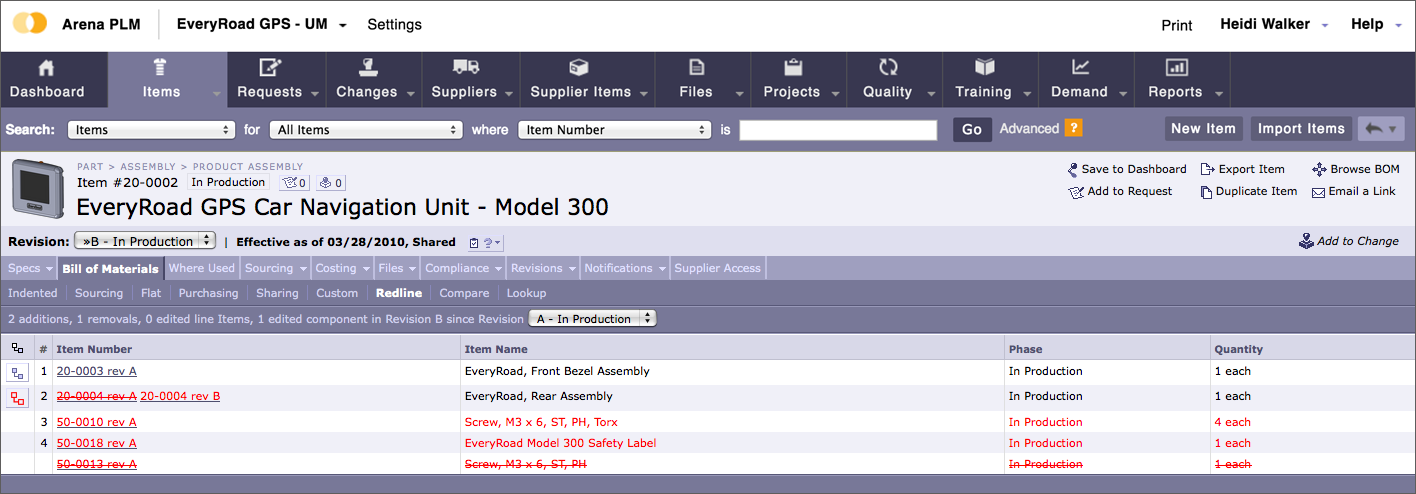Open the Help dropdown menu
The image size is (1416, 494).
[1376, 24]
